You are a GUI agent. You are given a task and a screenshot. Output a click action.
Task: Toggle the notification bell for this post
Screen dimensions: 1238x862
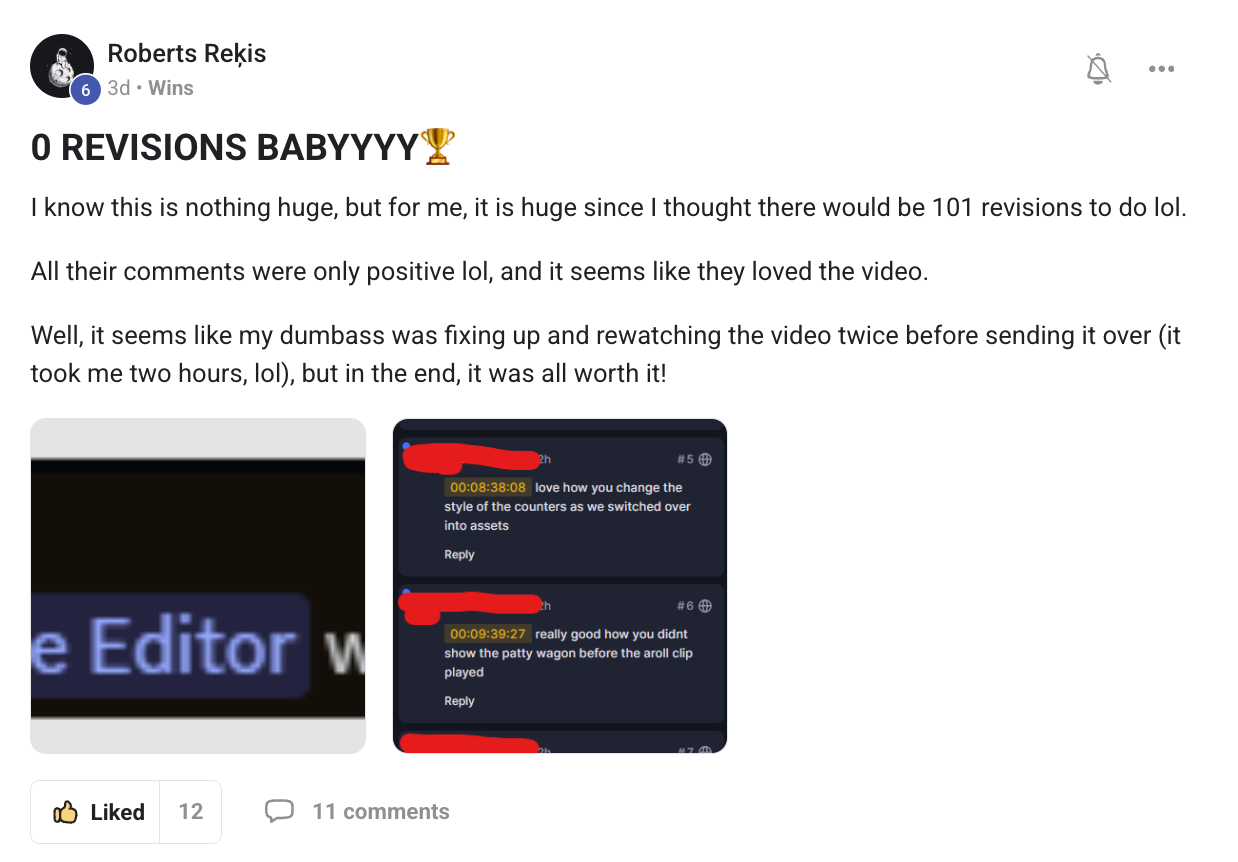tap(1098, 69)
